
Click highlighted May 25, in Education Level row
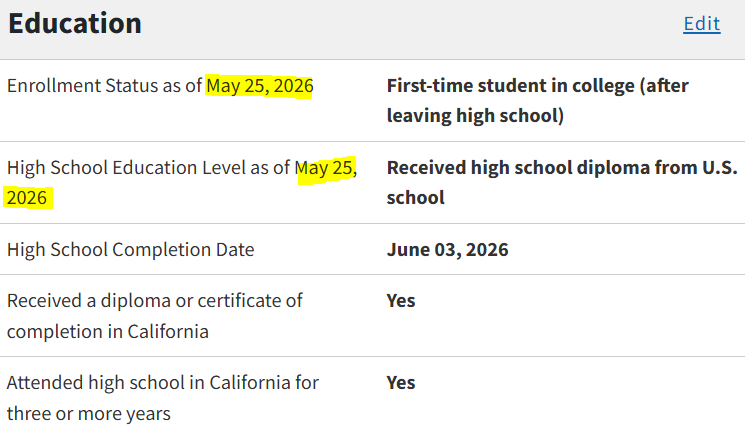point(326,169)
